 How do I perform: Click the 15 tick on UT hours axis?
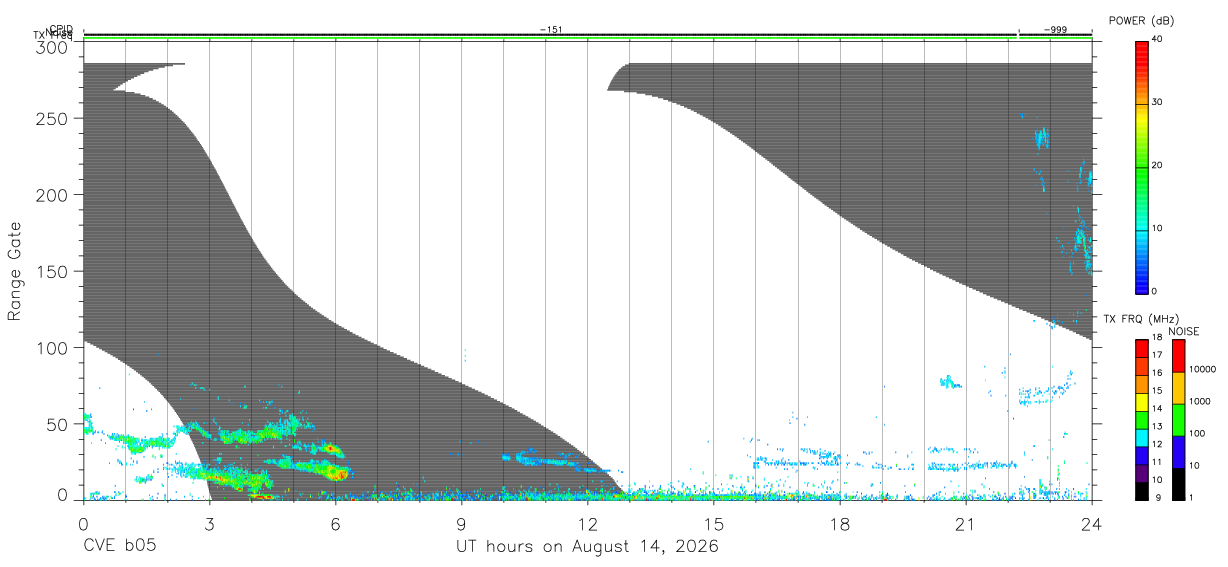(714, 524)
